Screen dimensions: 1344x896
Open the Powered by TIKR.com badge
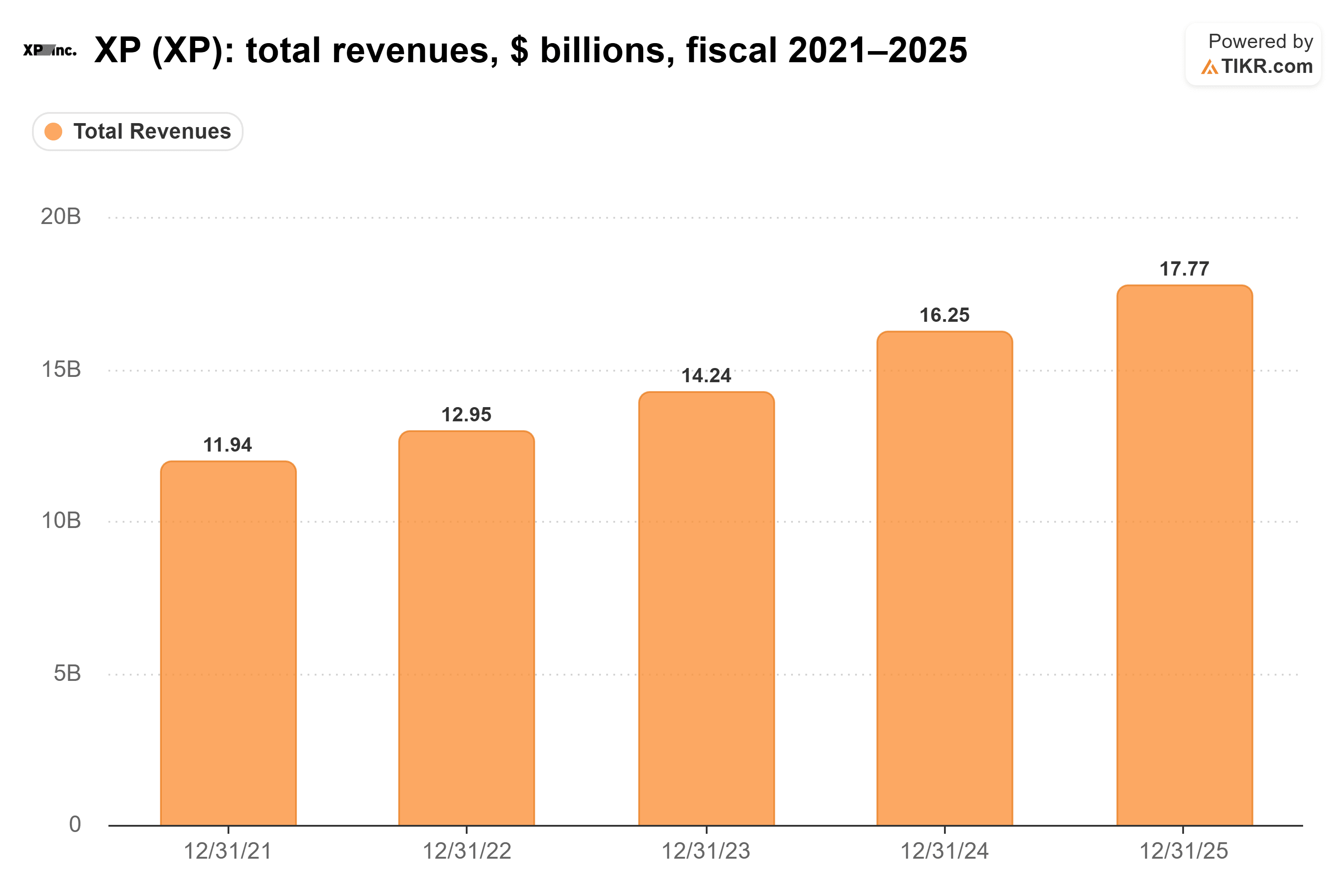(1253, 54)
